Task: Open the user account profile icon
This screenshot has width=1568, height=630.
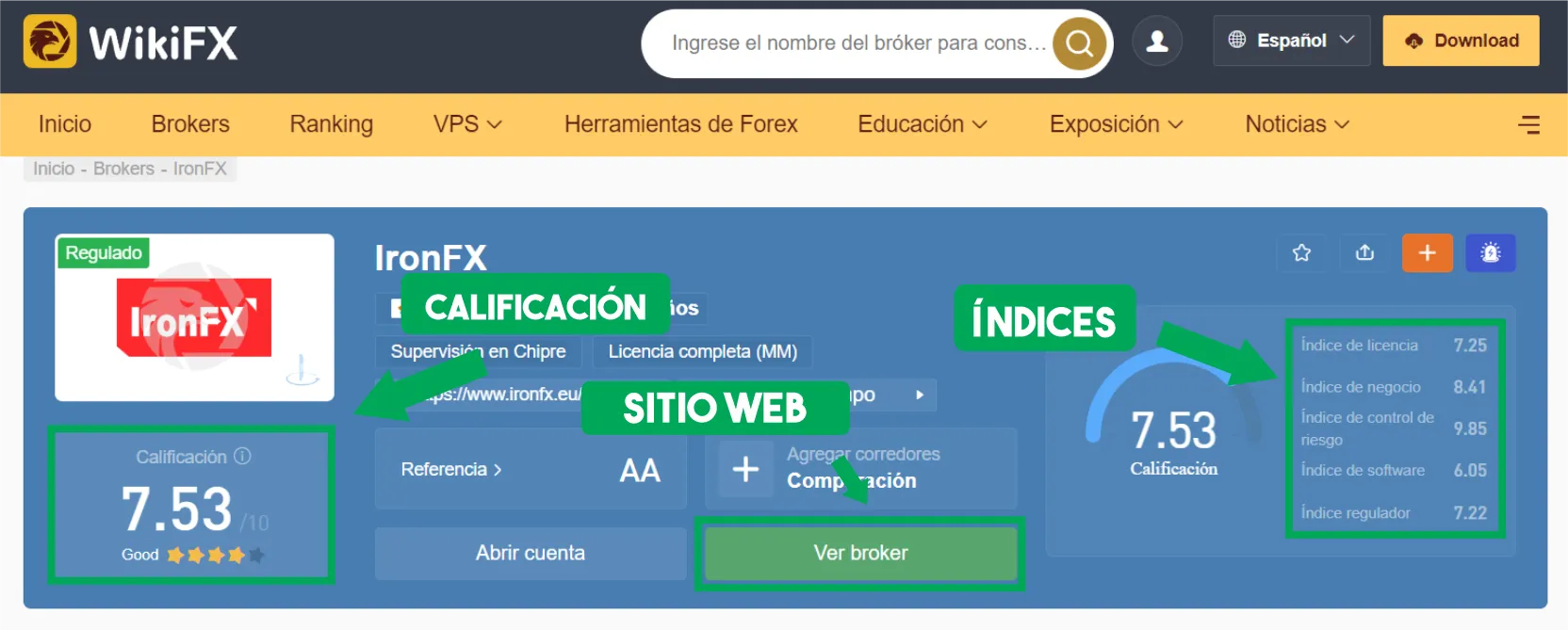Action: pos(1157,41)
